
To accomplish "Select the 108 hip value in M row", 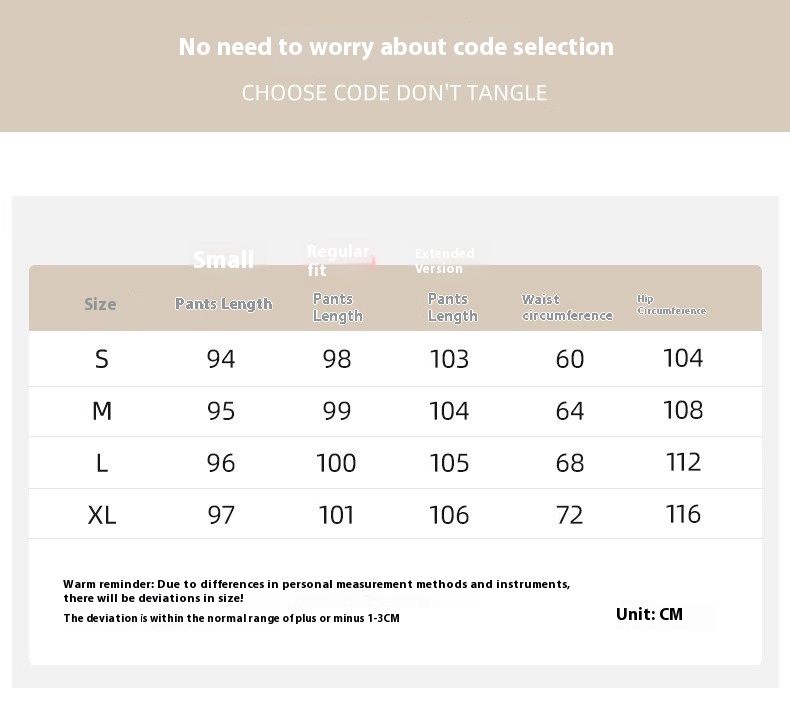I will pos(684,410).
